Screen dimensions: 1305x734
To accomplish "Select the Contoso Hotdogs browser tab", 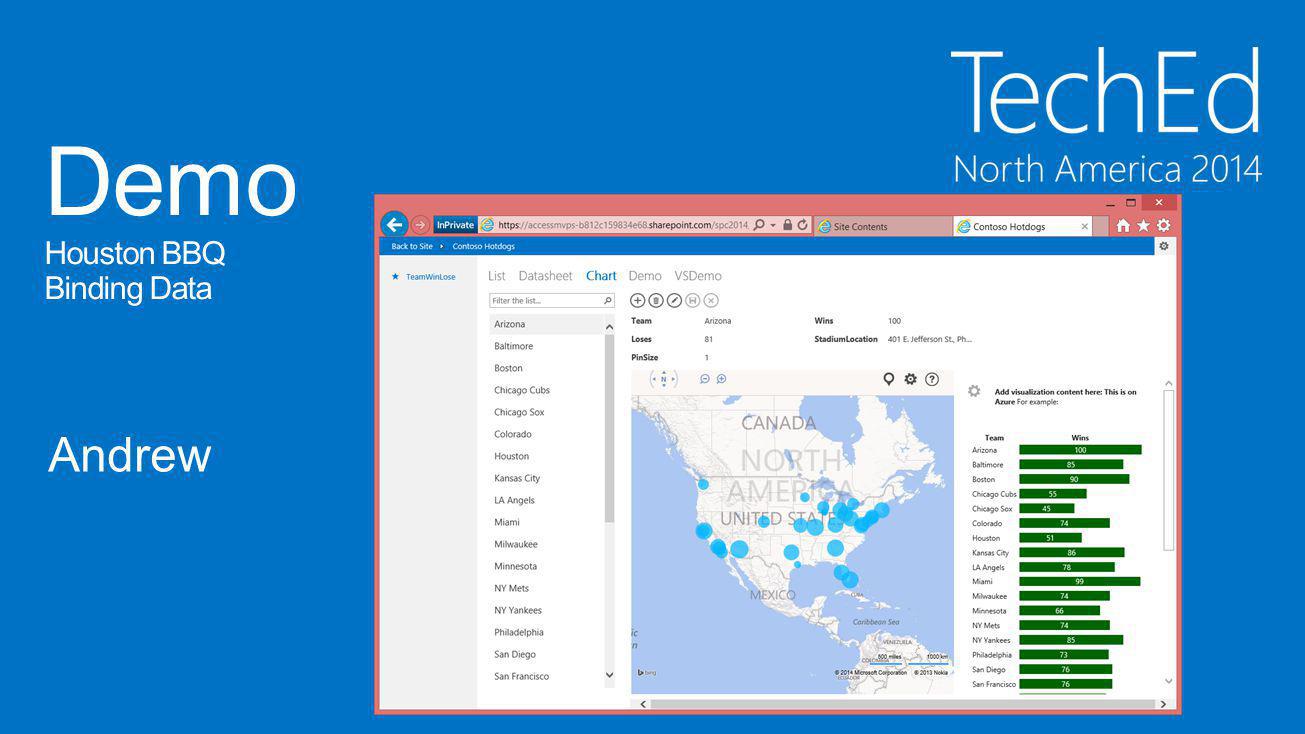I will tap(1023, 227).
